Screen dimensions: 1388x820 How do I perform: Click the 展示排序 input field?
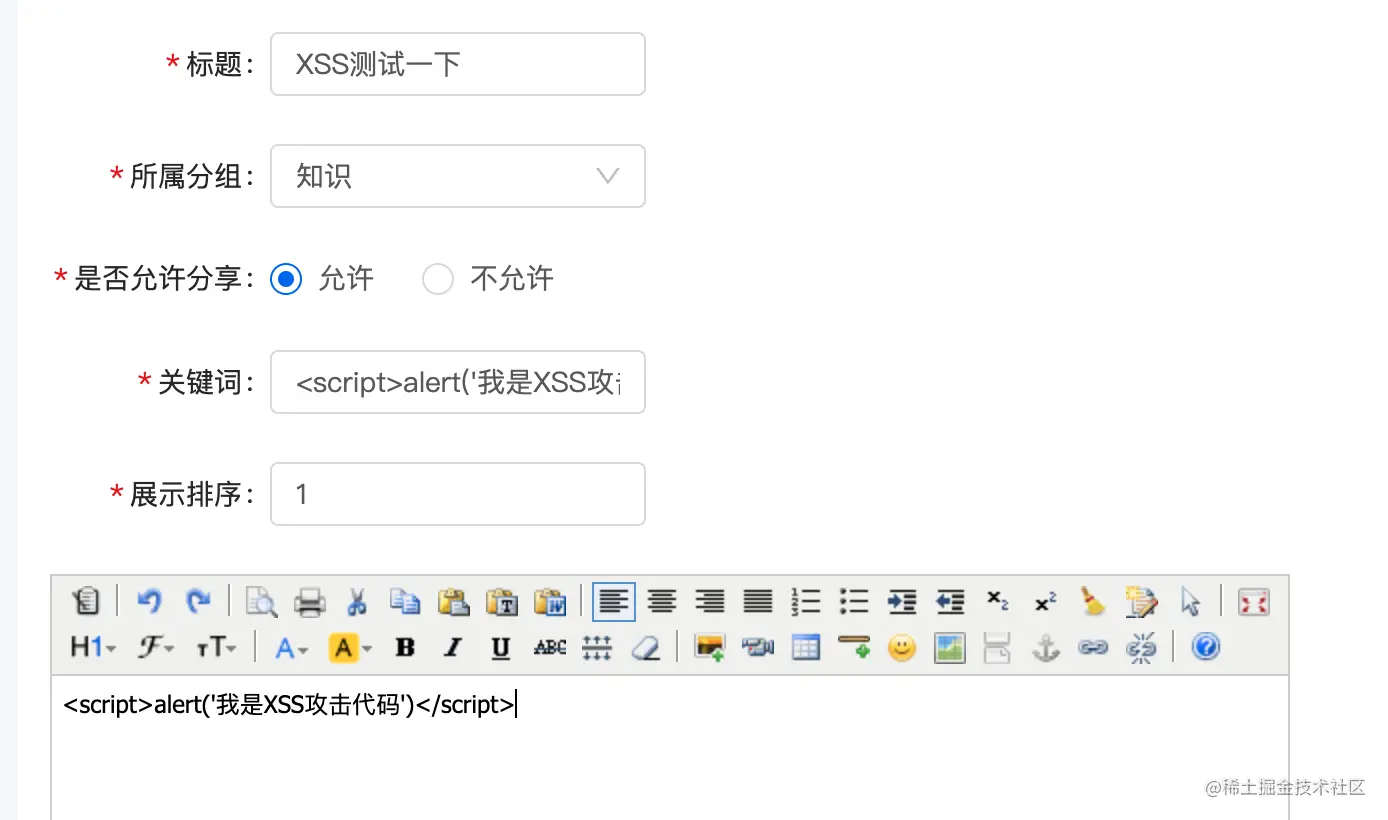coord(458,494)
